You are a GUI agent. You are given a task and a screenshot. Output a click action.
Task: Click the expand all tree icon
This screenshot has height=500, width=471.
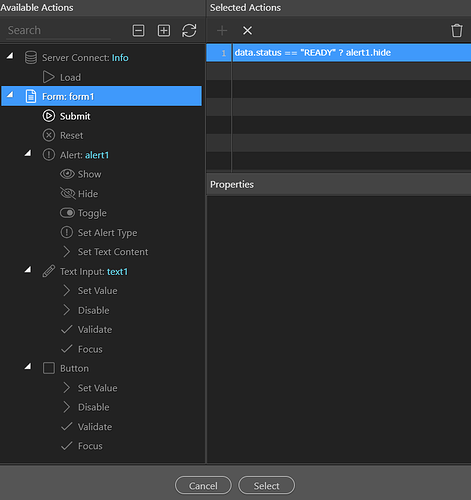[x=164, y=31]
